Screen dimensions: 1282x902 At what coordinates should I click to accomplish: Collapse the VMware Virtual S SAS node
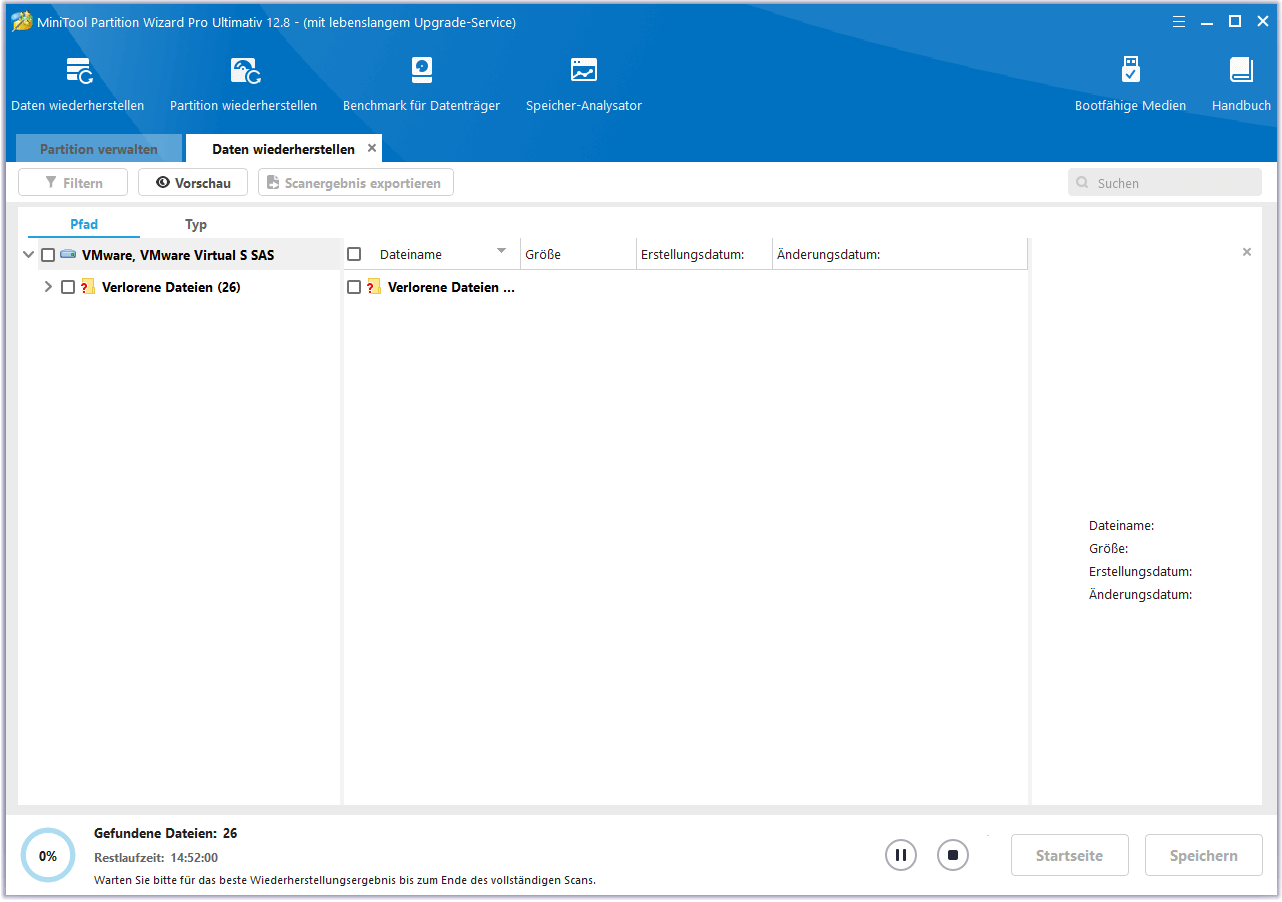pos(28,255)
